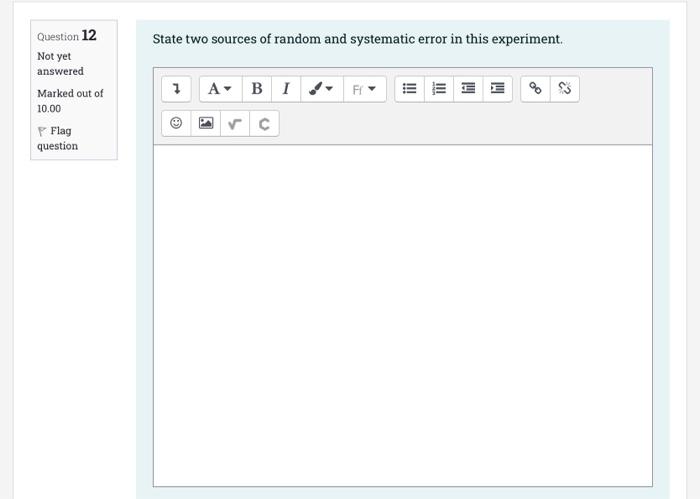
Task: Click the 'Not yet answered' status text
Action: pos(60,64)
